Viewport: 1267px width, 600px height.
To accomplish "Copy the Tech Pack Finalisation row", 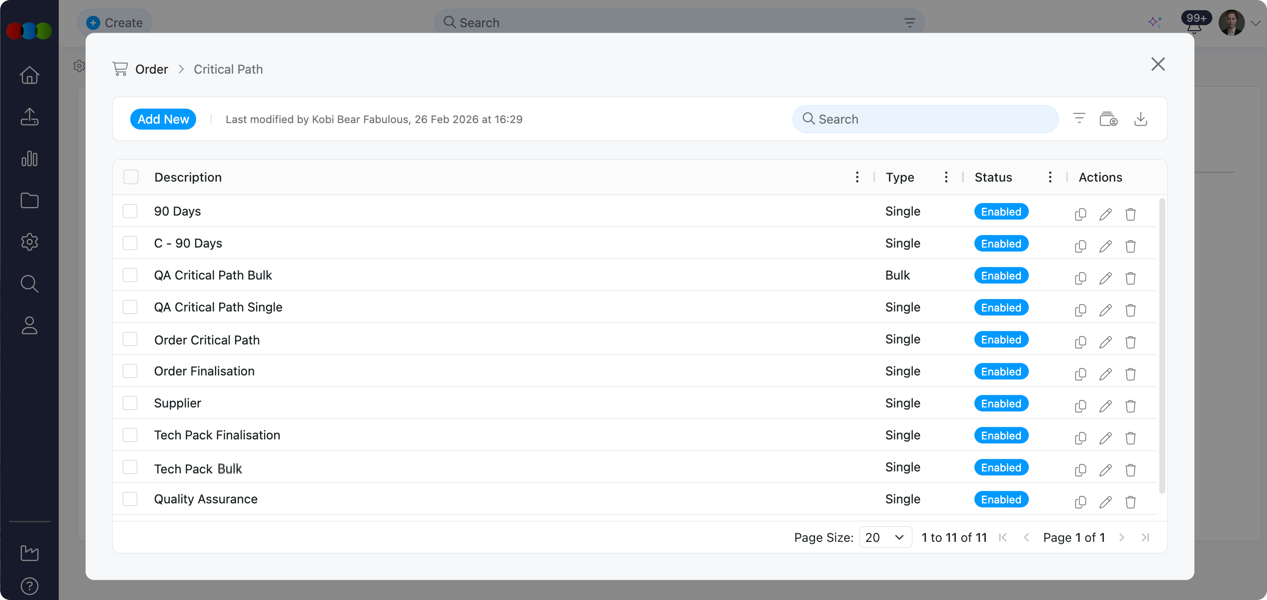I will tap(1080, 438).
